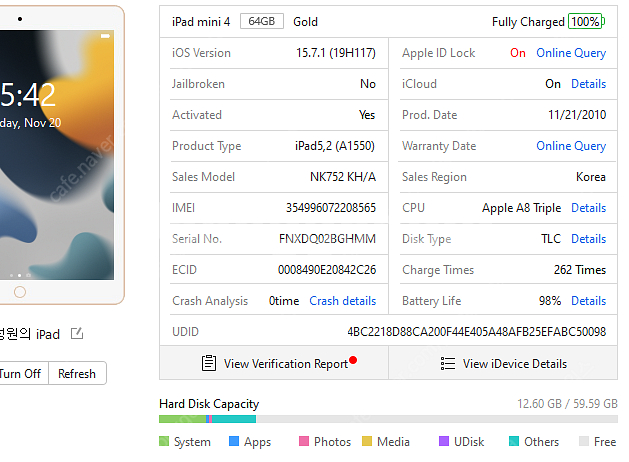The height and width of the screenshot is (462, 629).
Task: Click the Apple A8 Triple CPU value
Action: pyautogui.click(x=521, y=208)
